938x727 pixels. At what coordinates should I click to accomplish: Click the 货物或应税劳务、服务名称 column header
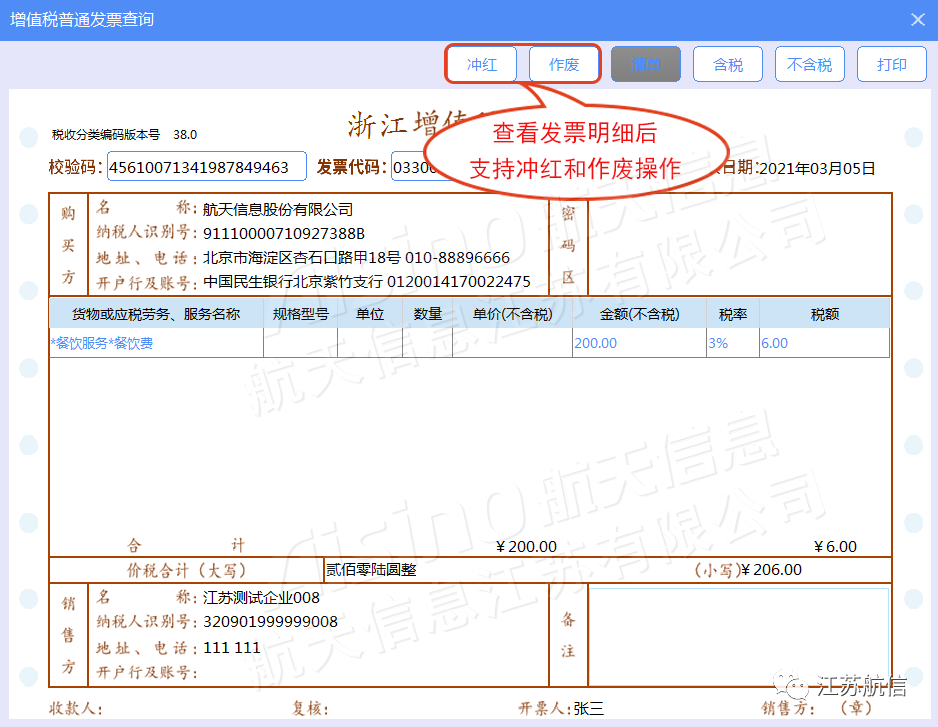(x=156, y=314)
